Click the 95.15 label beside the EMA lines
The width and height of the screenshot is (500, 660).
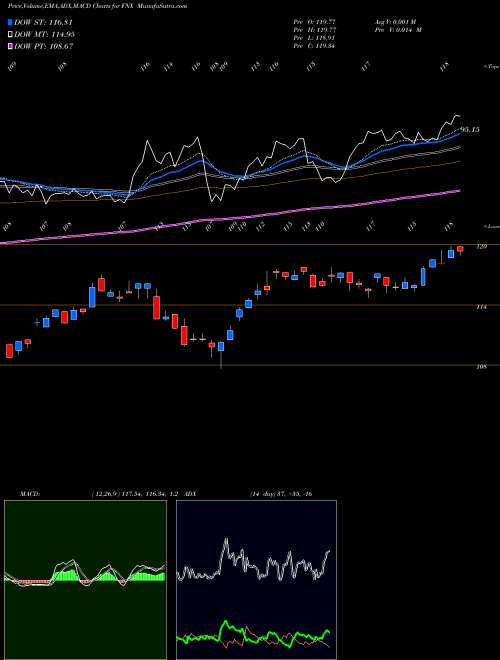click(469, 130)
